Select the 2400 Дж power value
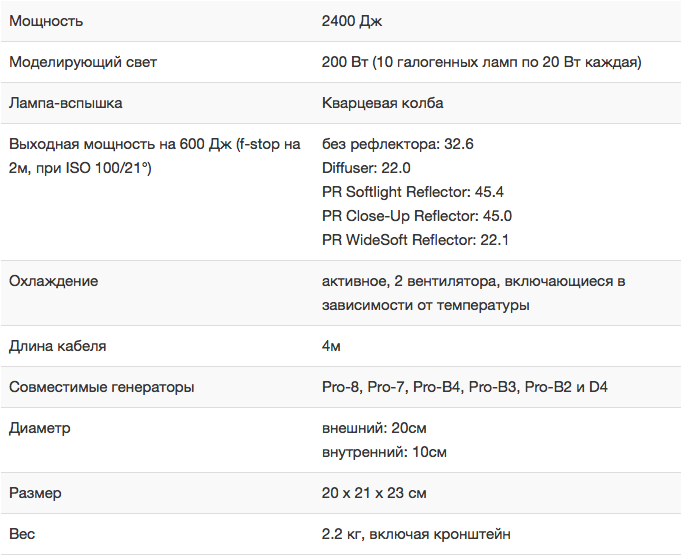Image resolution: width=681 pixels, height=555 pixels. coord(352,21)
